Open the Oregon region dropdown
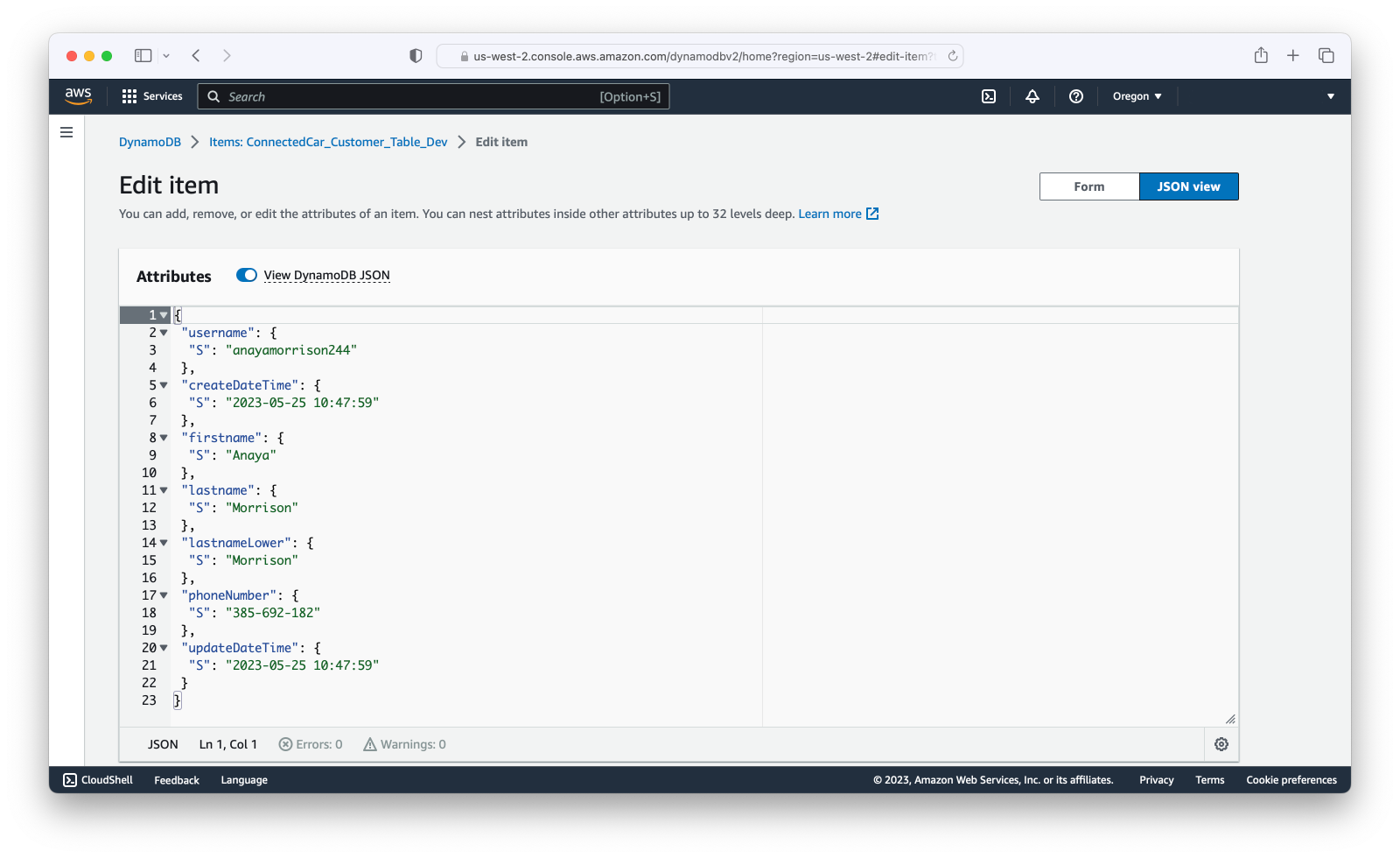 tap(1137, 96)
